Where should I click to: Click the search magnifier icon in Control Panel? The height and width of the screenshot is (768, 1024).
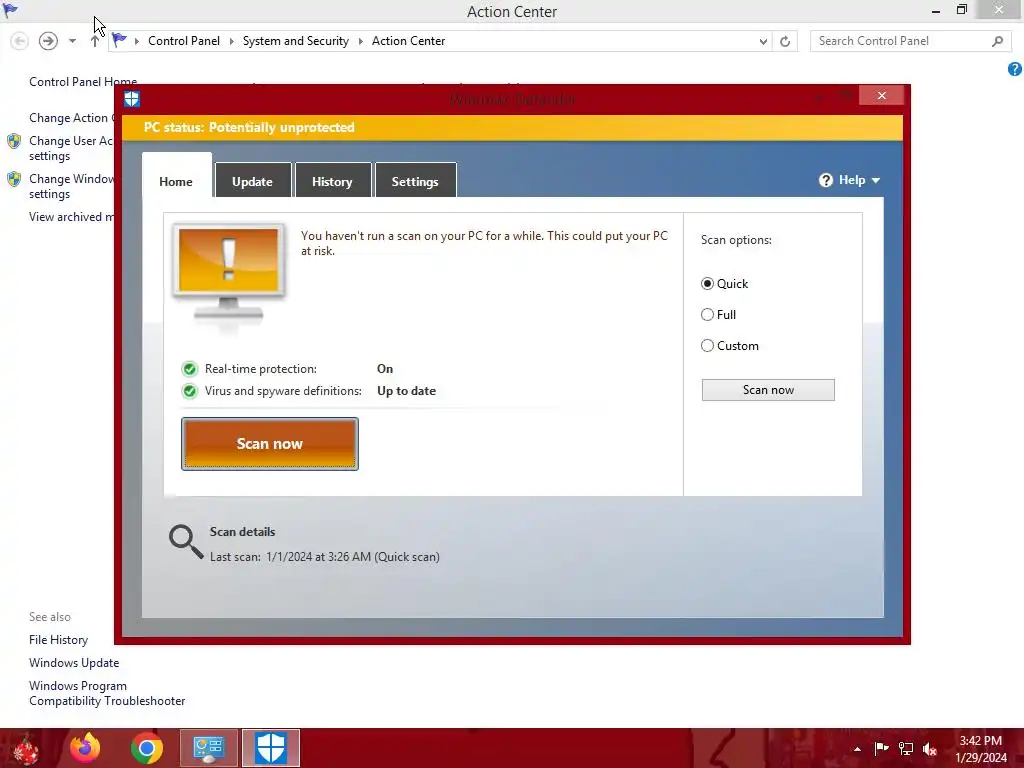click(x=997, y=41)
